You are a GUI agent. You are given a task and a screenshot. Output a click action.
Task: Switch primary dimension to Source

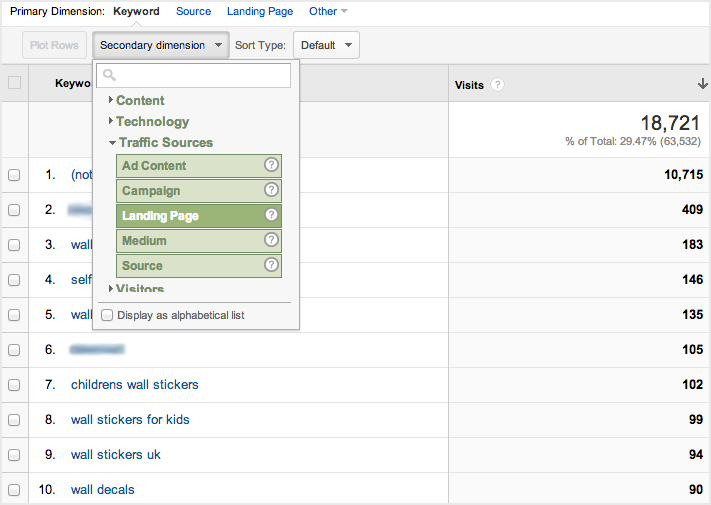click(193, 11)
